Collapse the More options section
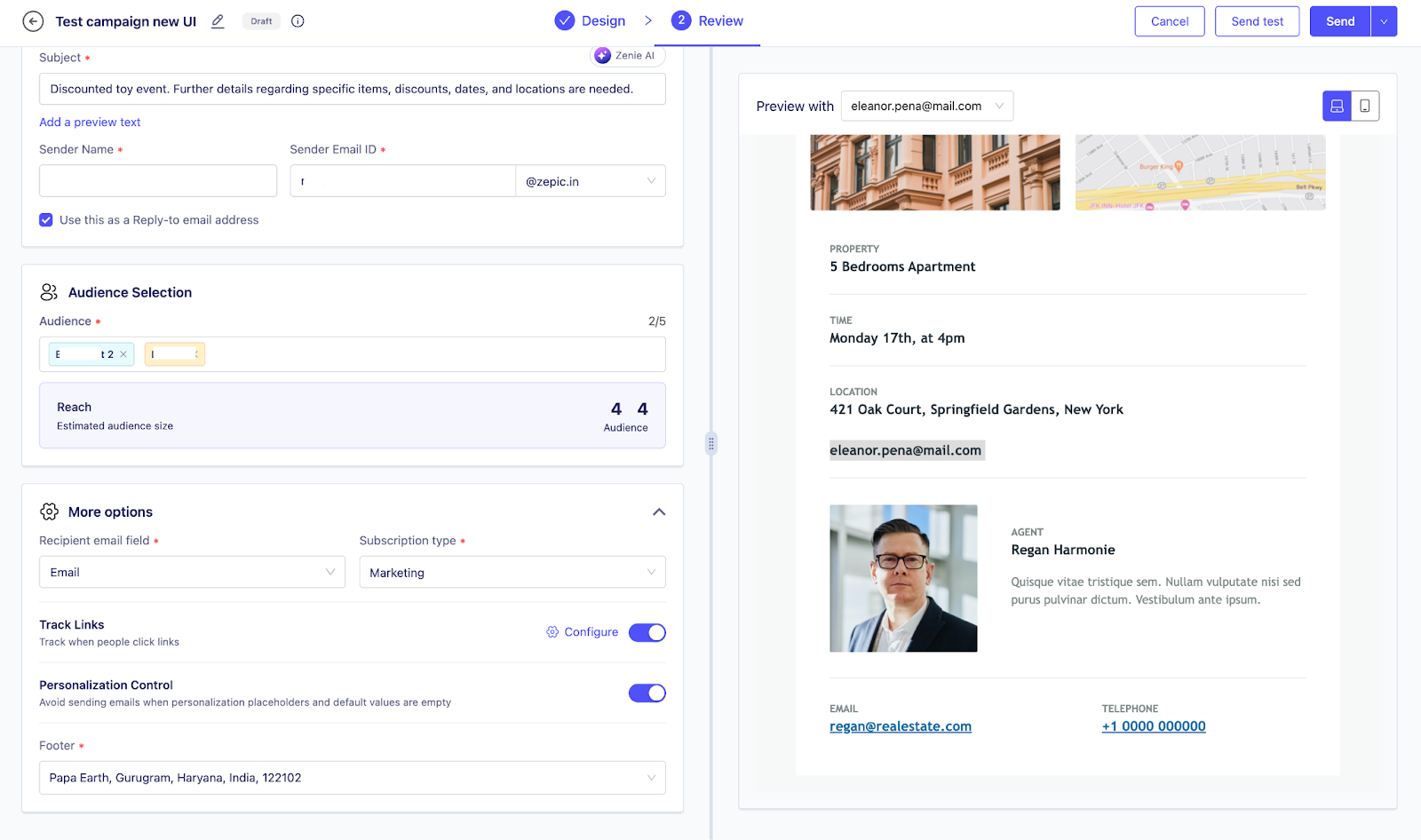This screenshot has width=1421, height=840. [x=659, y=512]
